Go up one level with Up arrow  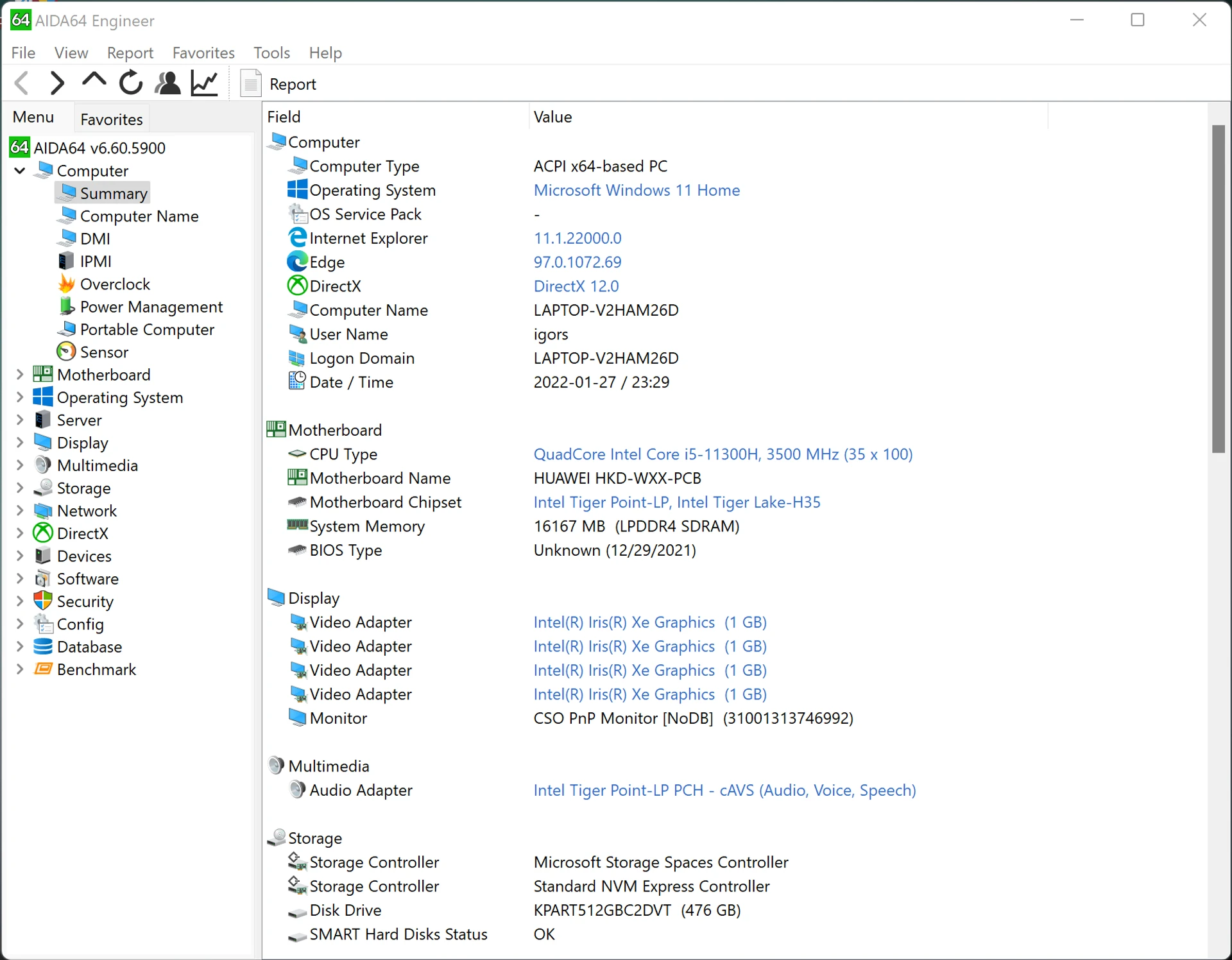click(94, 81)
